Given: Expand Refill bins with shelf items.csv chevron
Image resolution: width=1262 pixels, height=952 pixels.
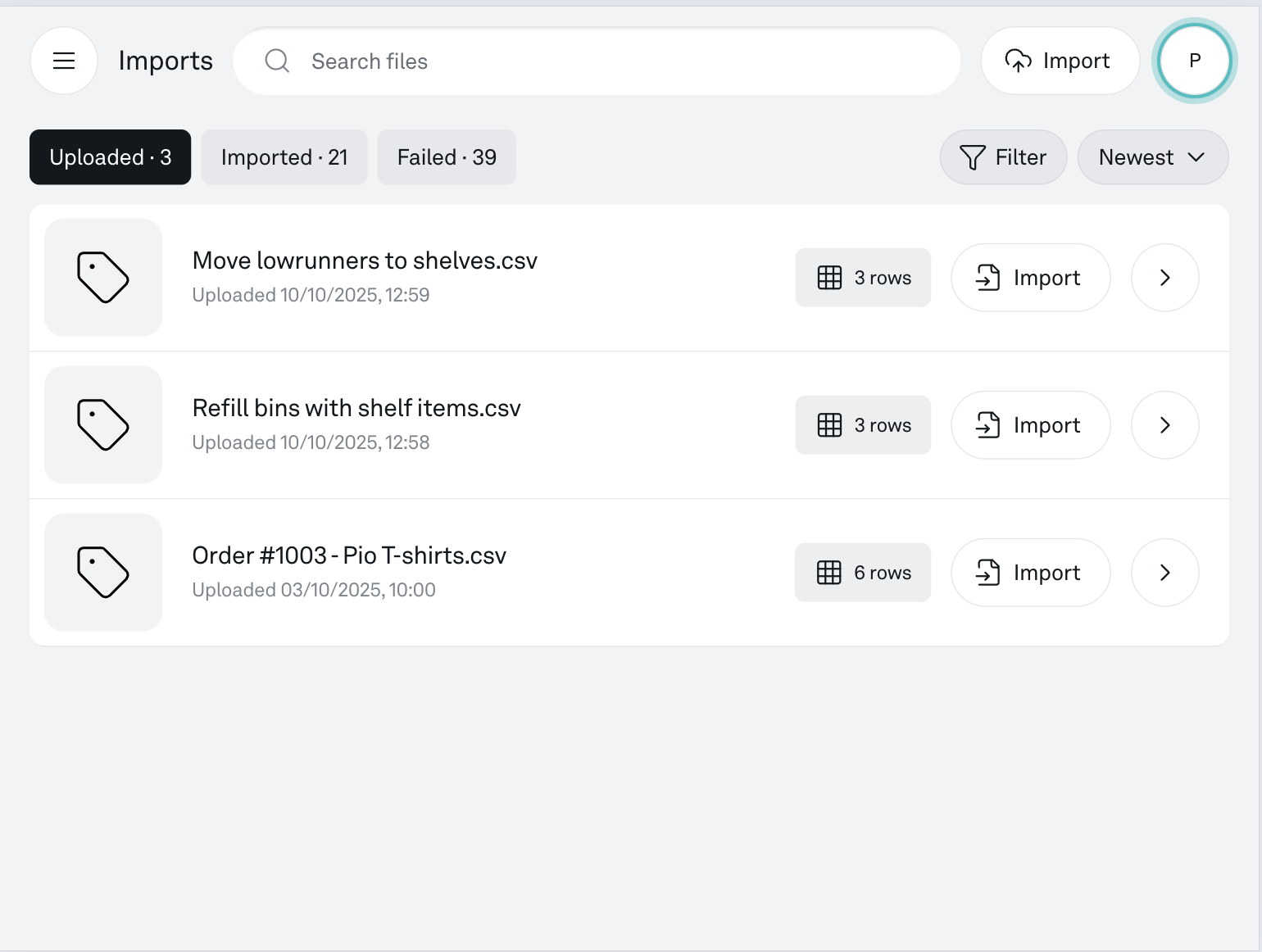Looking at the screenshot, I should click(1164, 425).
